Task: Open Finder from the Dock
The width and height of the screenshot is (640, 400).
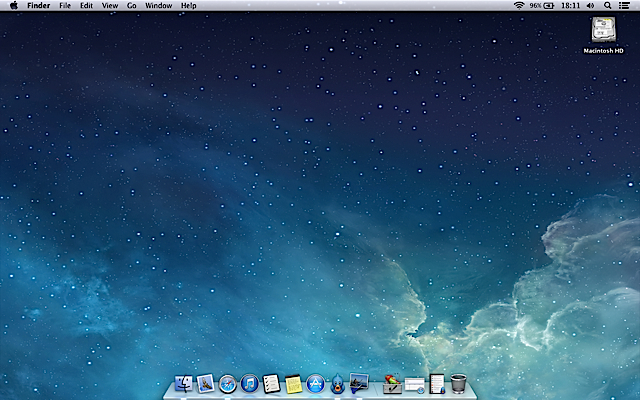Action: (x=184, y=384)
